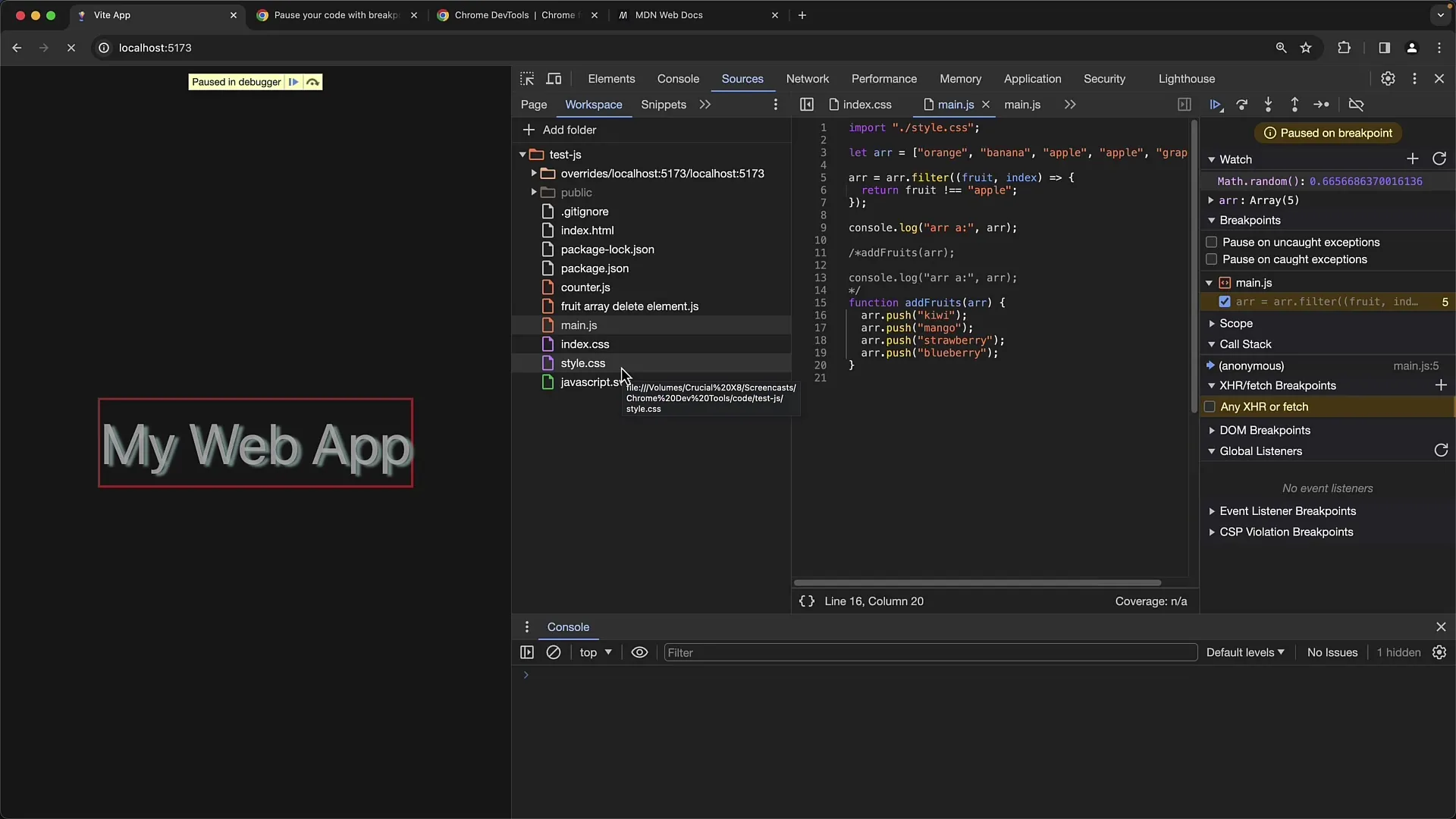Open counter.js in the file tree
Screen dimensions: 1456x819
coord(585,287)
